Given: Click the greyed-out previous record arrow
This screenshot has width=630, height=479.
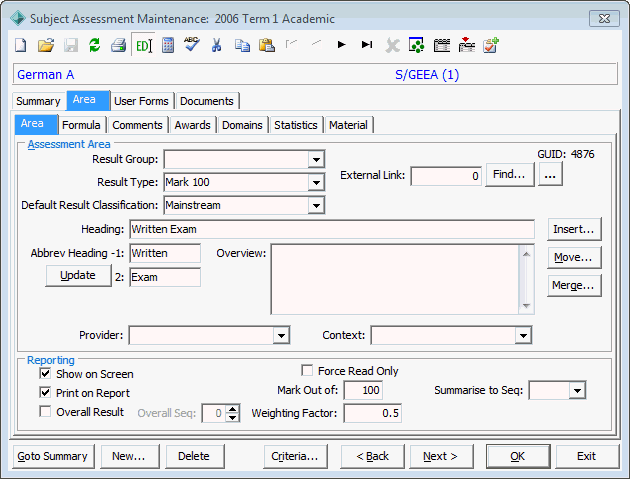Looking at the screenshot, I should click(316, 43).
